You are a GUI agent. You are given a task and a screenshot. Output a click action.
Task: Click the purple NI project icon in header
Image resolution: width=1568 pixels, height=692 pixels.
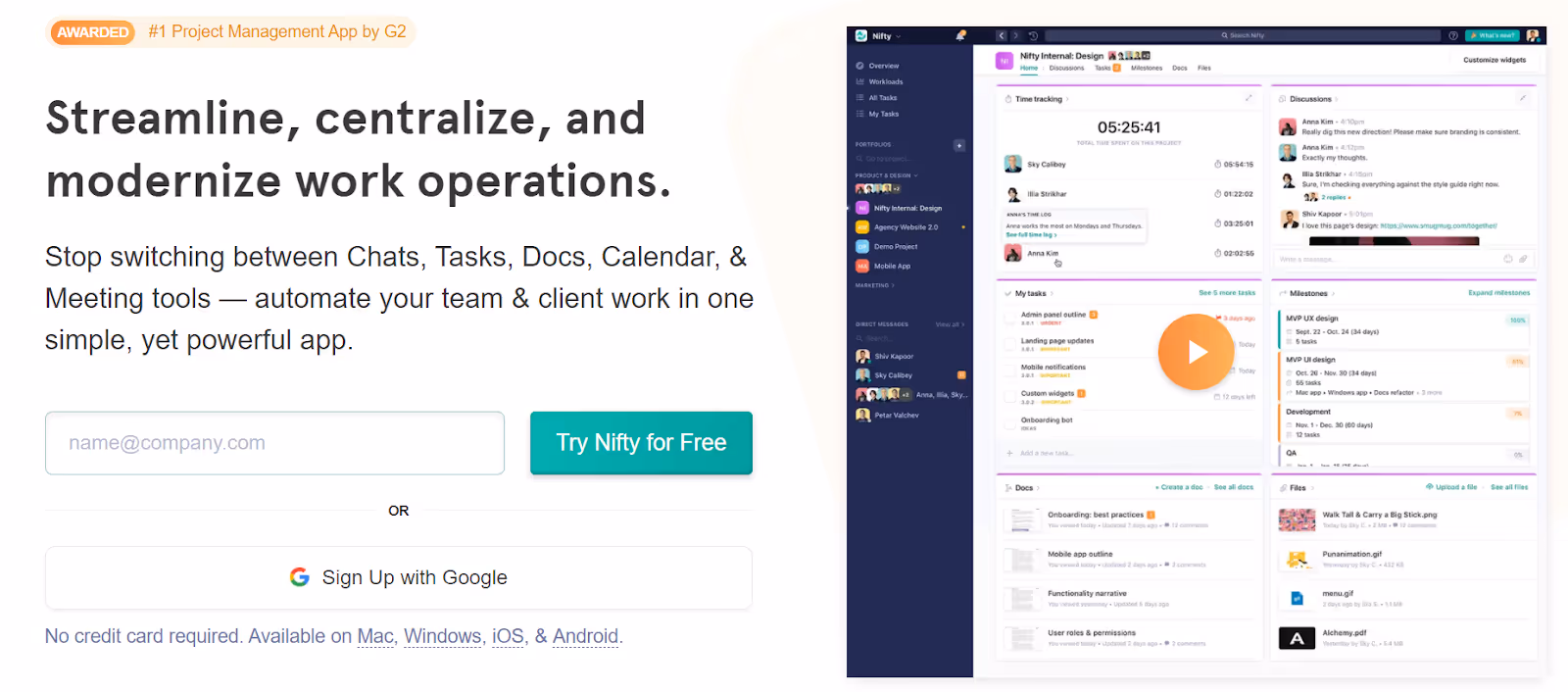(1004, 61)
